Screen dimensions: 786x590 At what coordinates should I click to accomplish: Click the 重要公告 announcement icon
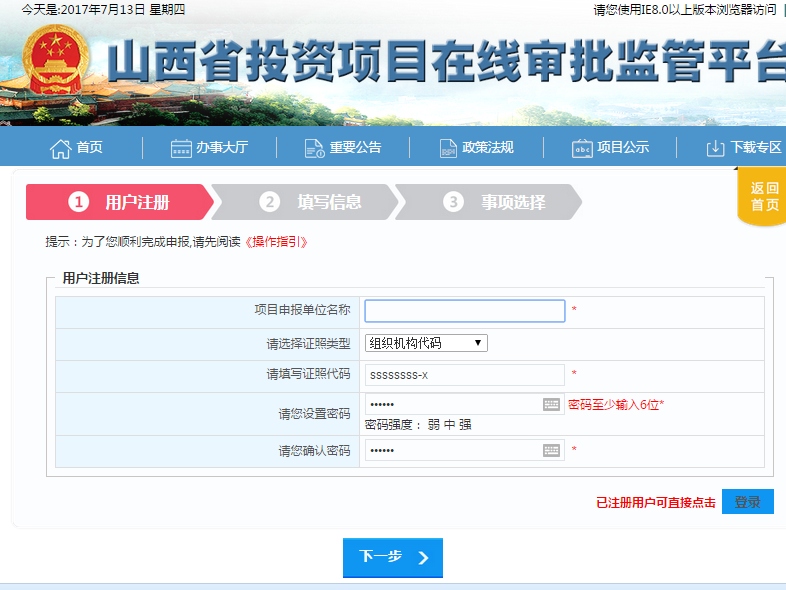314,148
